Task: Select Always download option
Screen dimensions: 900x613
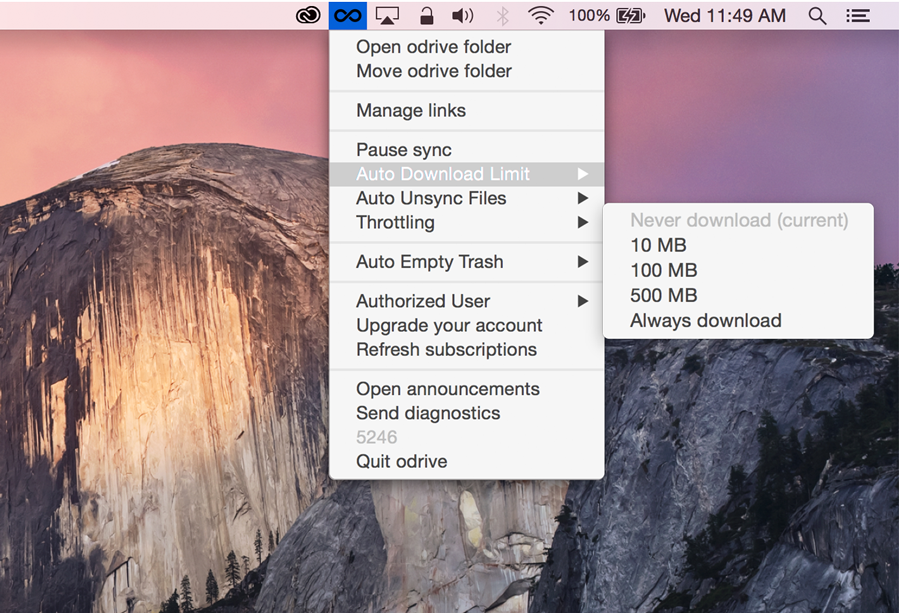Action: 738,320
